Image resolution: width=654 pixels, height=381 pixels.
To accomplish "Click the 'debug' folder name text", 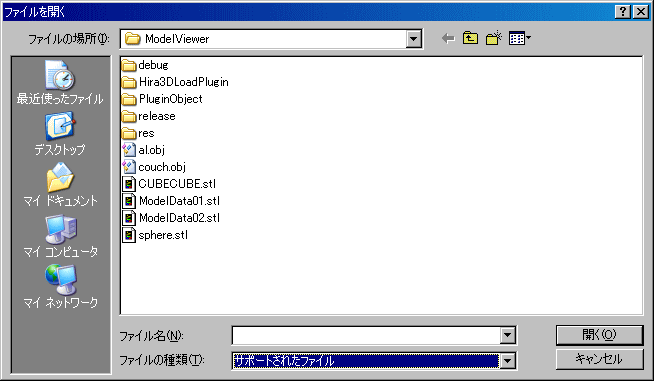I will pyautogui.click(x=153, y=65).
